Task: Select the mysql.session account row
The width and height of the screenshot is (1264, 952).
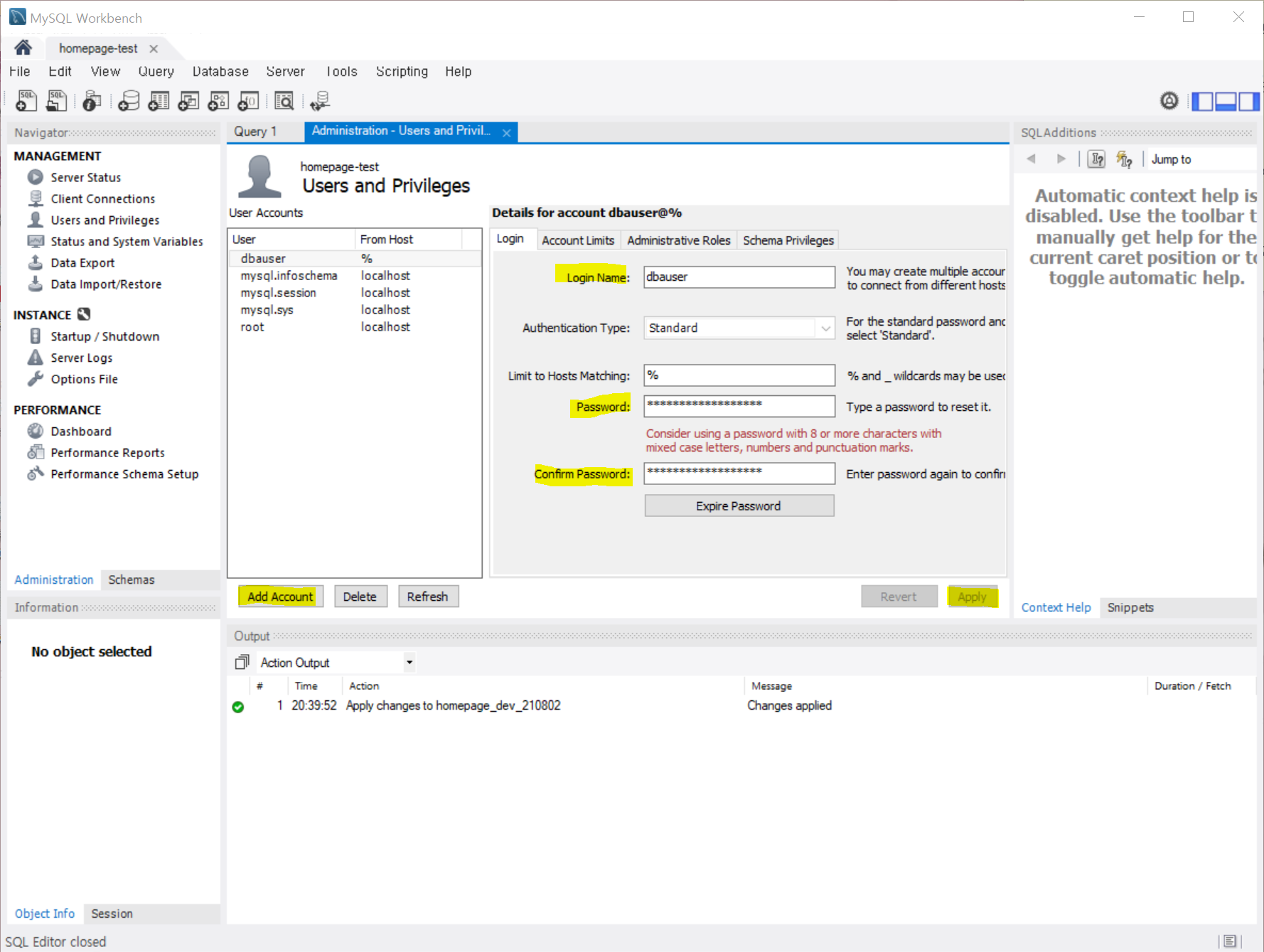Action: point(355,293)
